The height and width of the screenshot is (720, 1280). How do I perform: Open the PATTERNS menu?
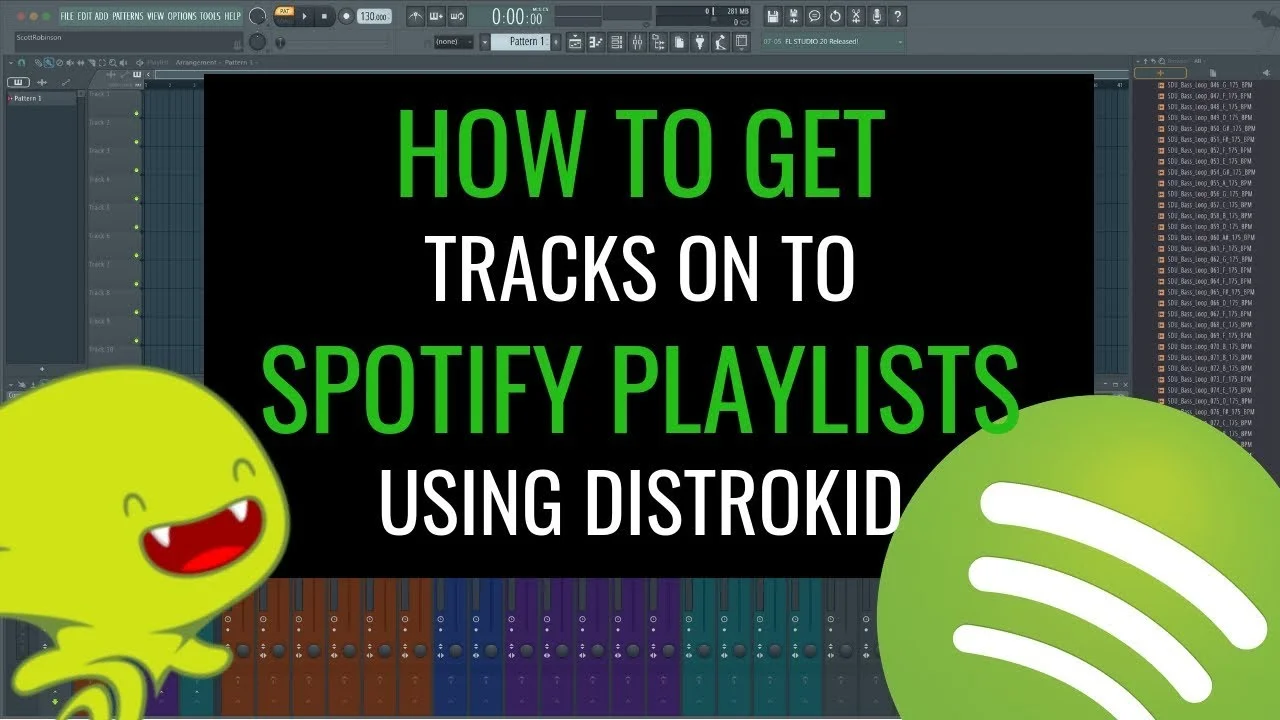click(x=128, y=16)
